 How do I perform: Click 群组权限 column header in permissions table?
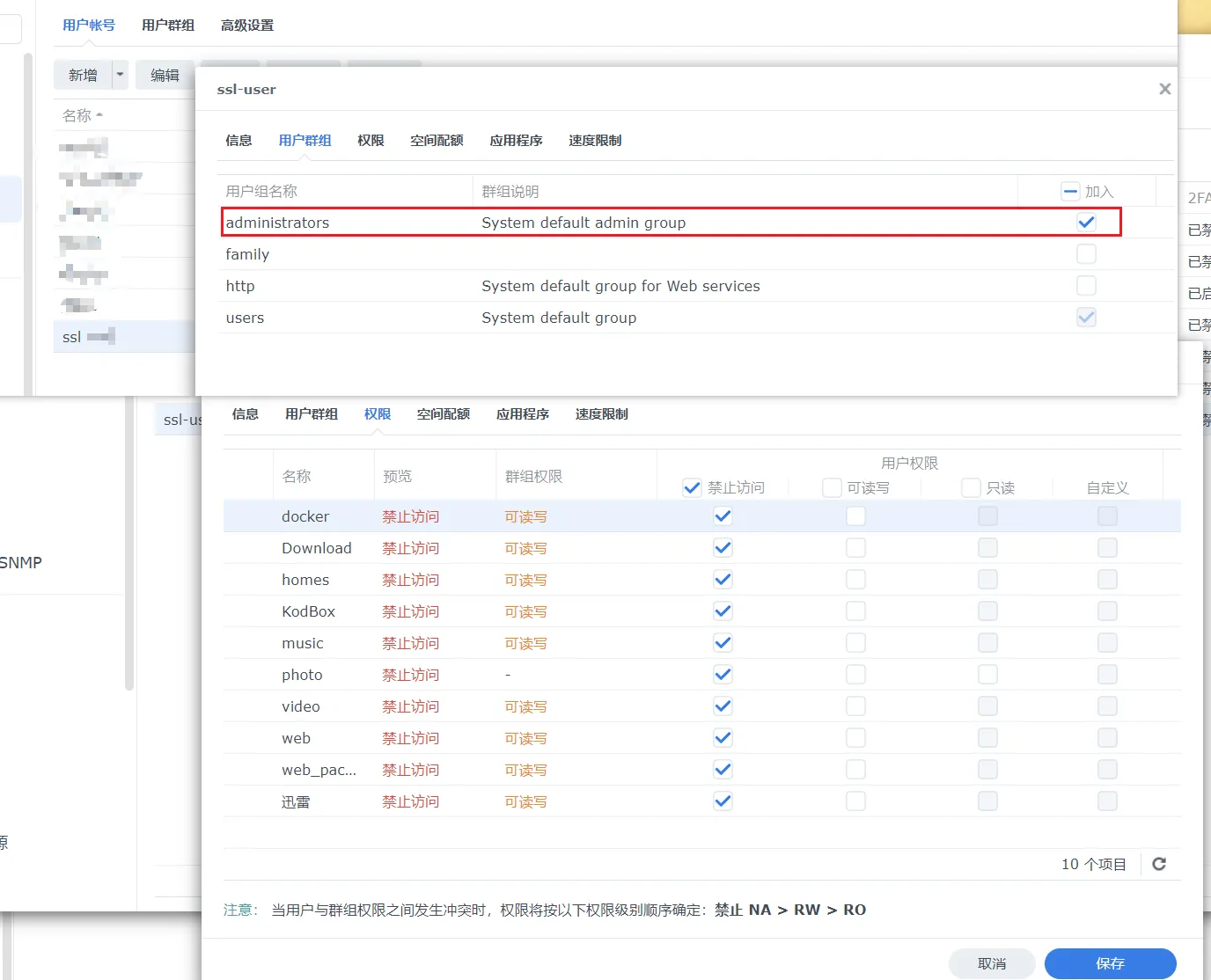pyautogui.click(x=533, y=476)
